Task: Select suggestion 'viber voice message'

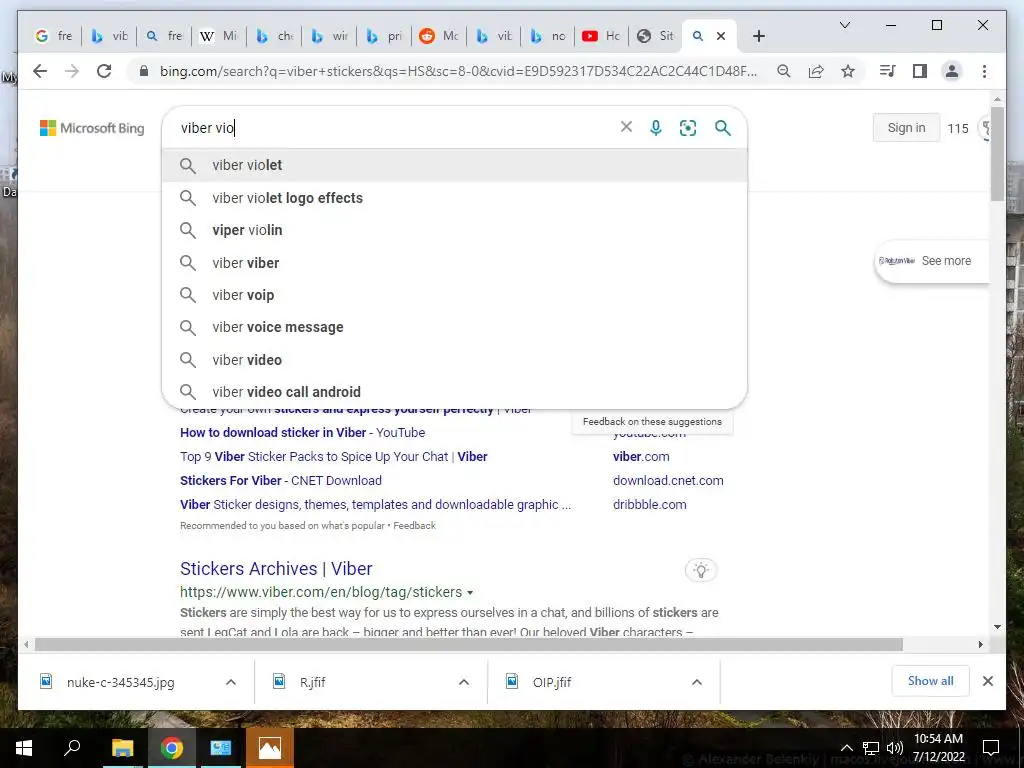Action: pos(455,327)
